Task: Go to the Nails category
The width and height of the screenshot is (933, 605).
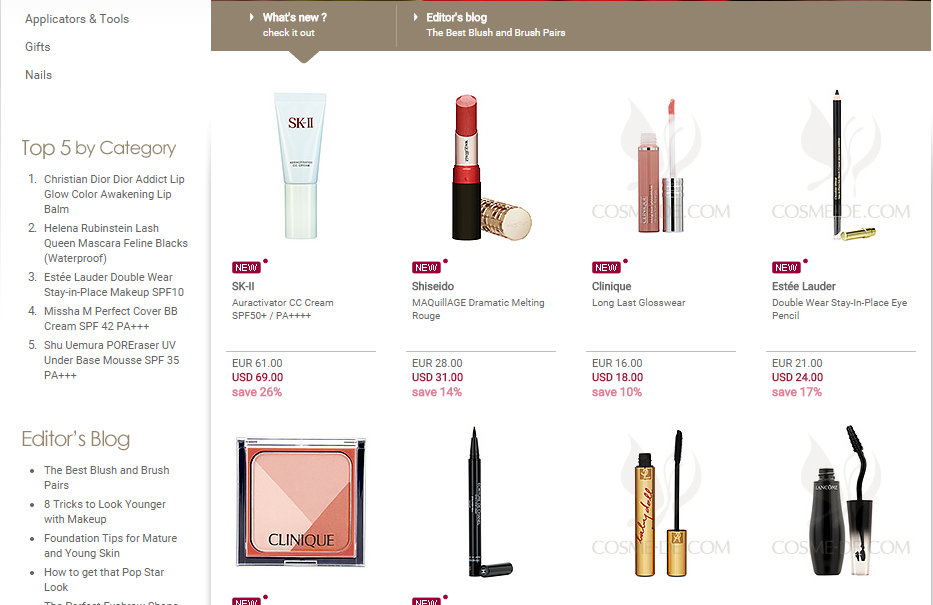Action: coord(38,75)
